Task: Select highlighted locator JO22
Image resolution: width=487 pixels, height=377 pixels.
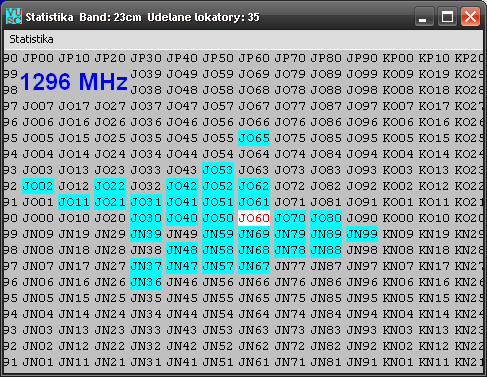Action: [110, 186]
